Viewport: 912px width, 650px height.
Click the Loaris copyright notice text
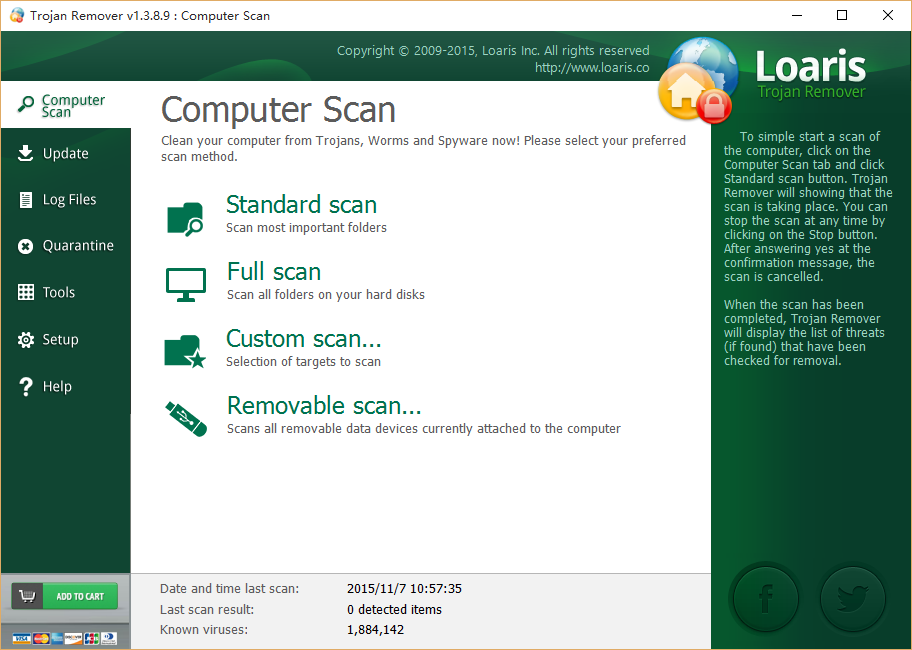[x=493, y=51]
